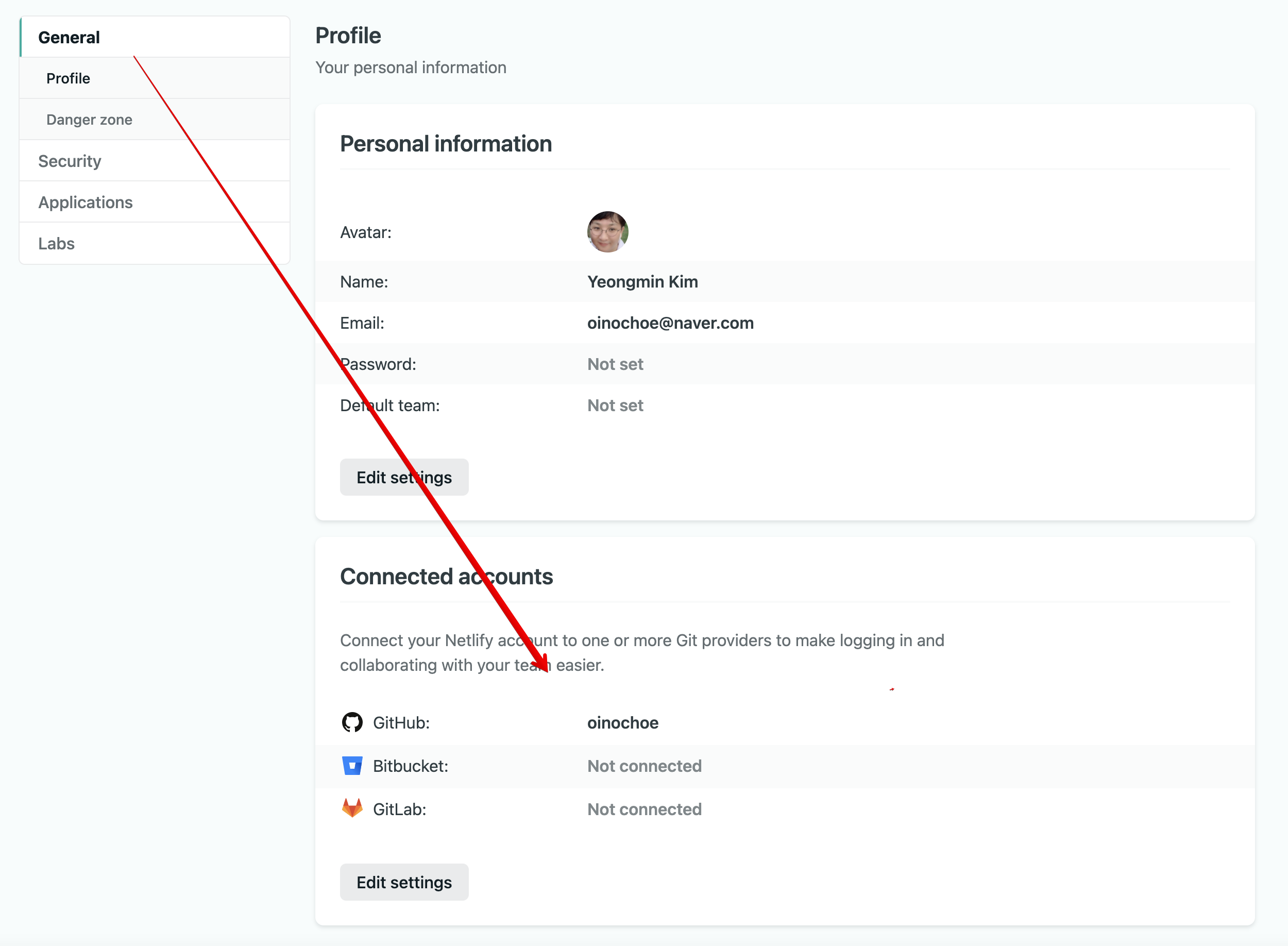The height and width of the screenshot is (946, 1288).
Task: Click the oinochoe GitHub username
Action: pos(622,723)
